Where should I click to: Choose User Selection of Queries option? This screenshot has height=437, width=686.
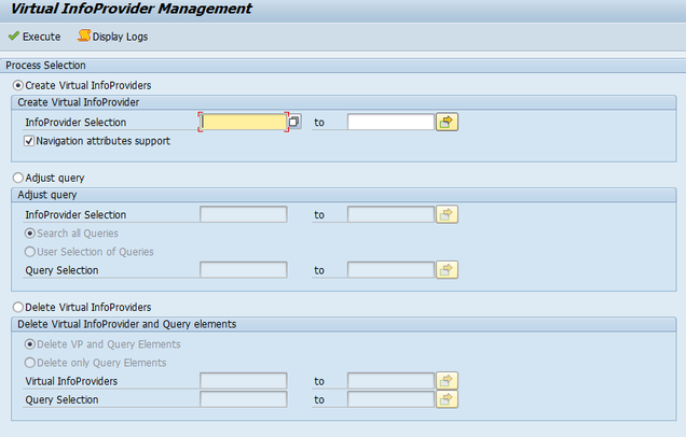[x=30, y=252]
